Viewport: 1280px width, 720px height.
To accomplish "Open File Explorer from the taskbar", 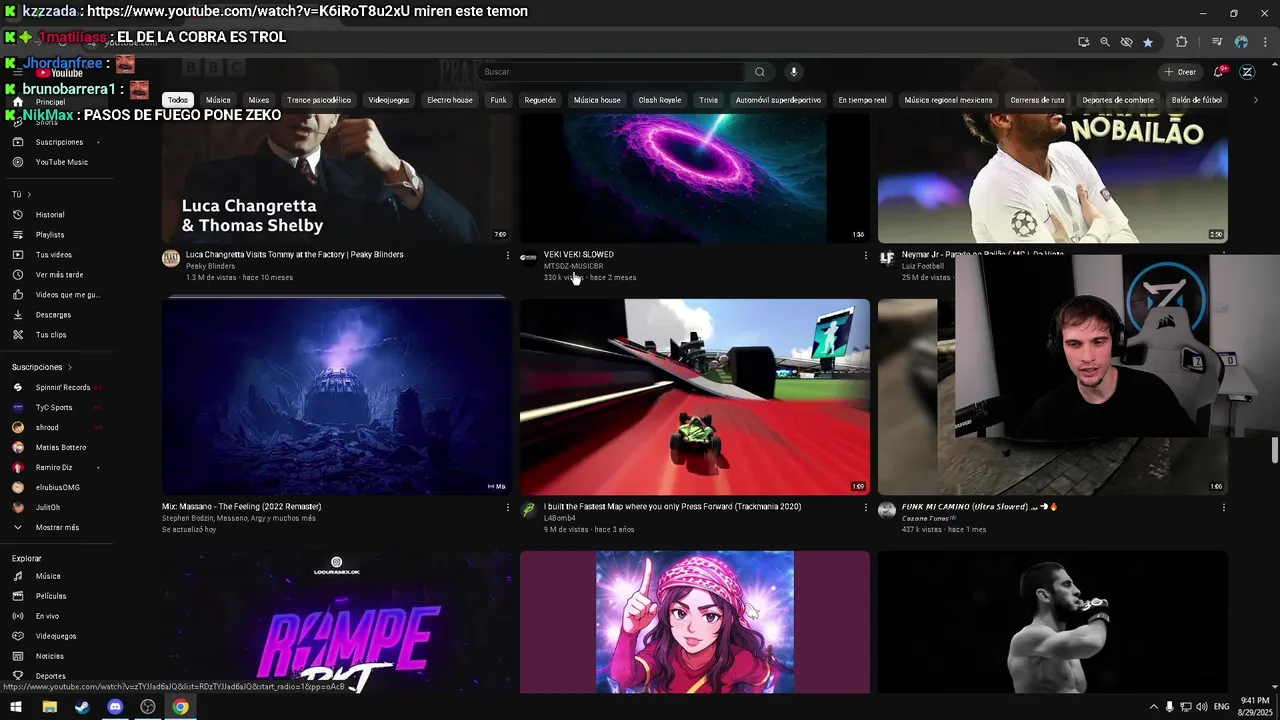I will coord(49,707).
